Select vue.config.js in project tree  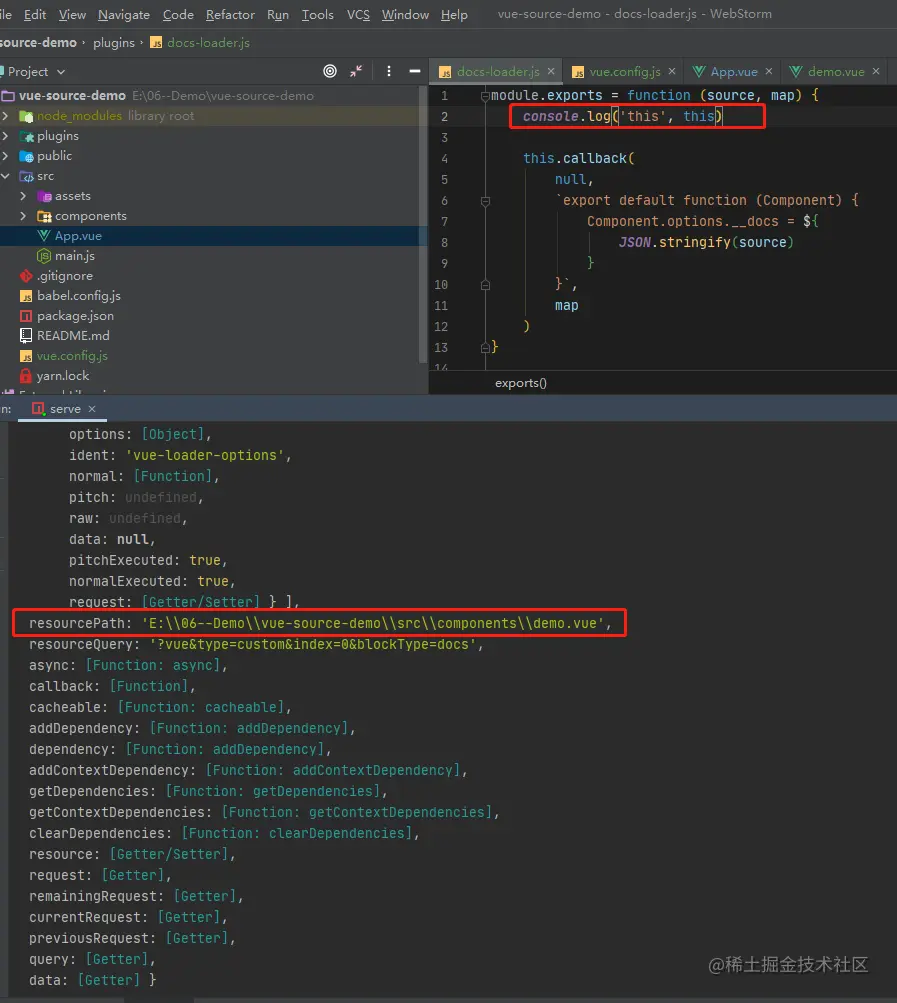tap(72, 356)
